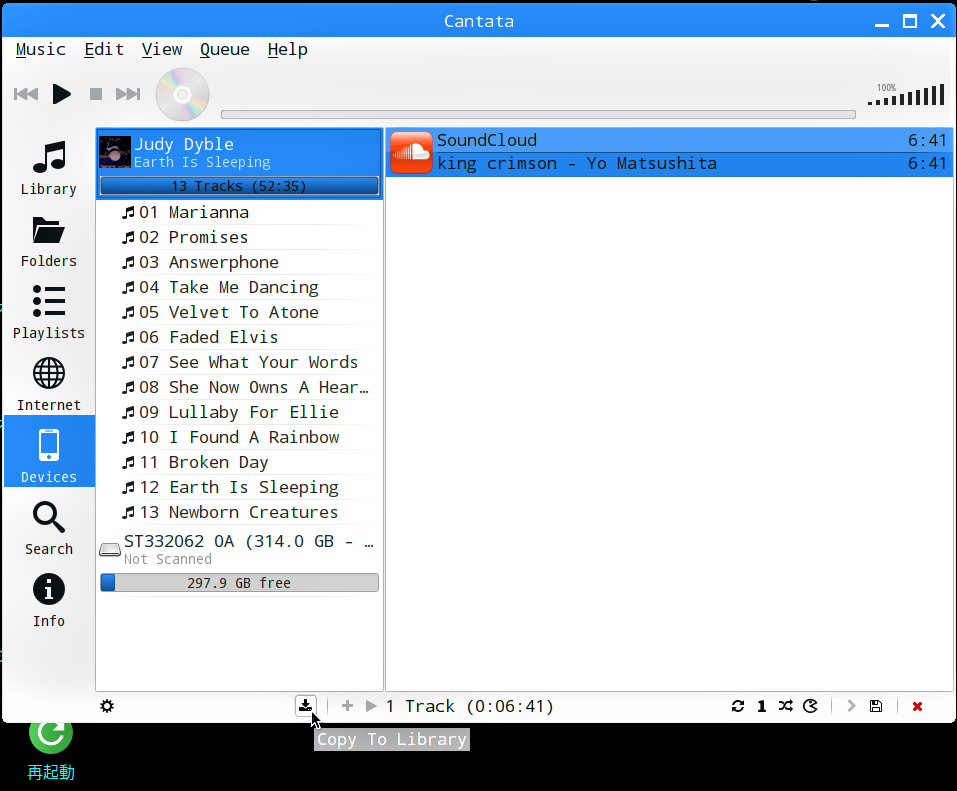The image size is (957, 791).
Task: Open device settings gear icon
Action: [107, 706]
